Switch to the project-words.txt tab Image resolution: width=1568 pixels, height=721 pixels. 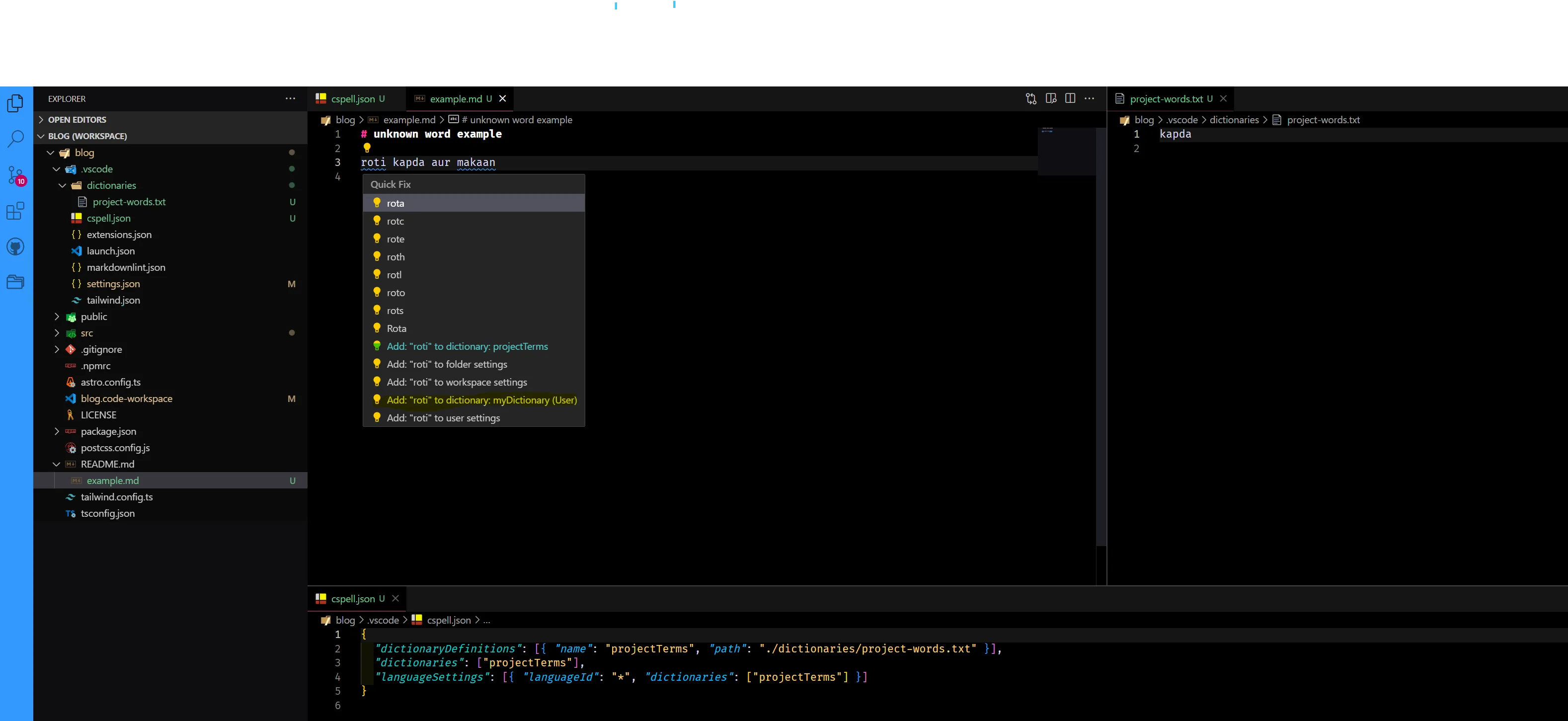pyautogui.click(x=1168, y=98)
